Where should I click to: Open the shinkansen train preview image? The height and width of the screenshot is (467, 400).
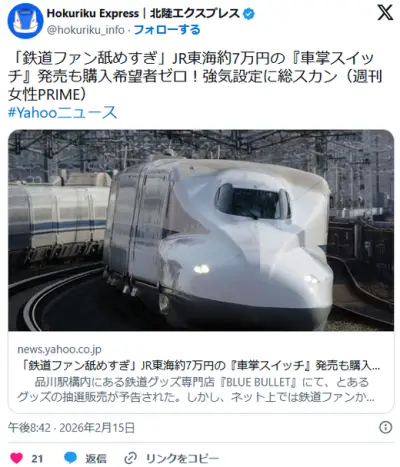(x=201, y=230)
